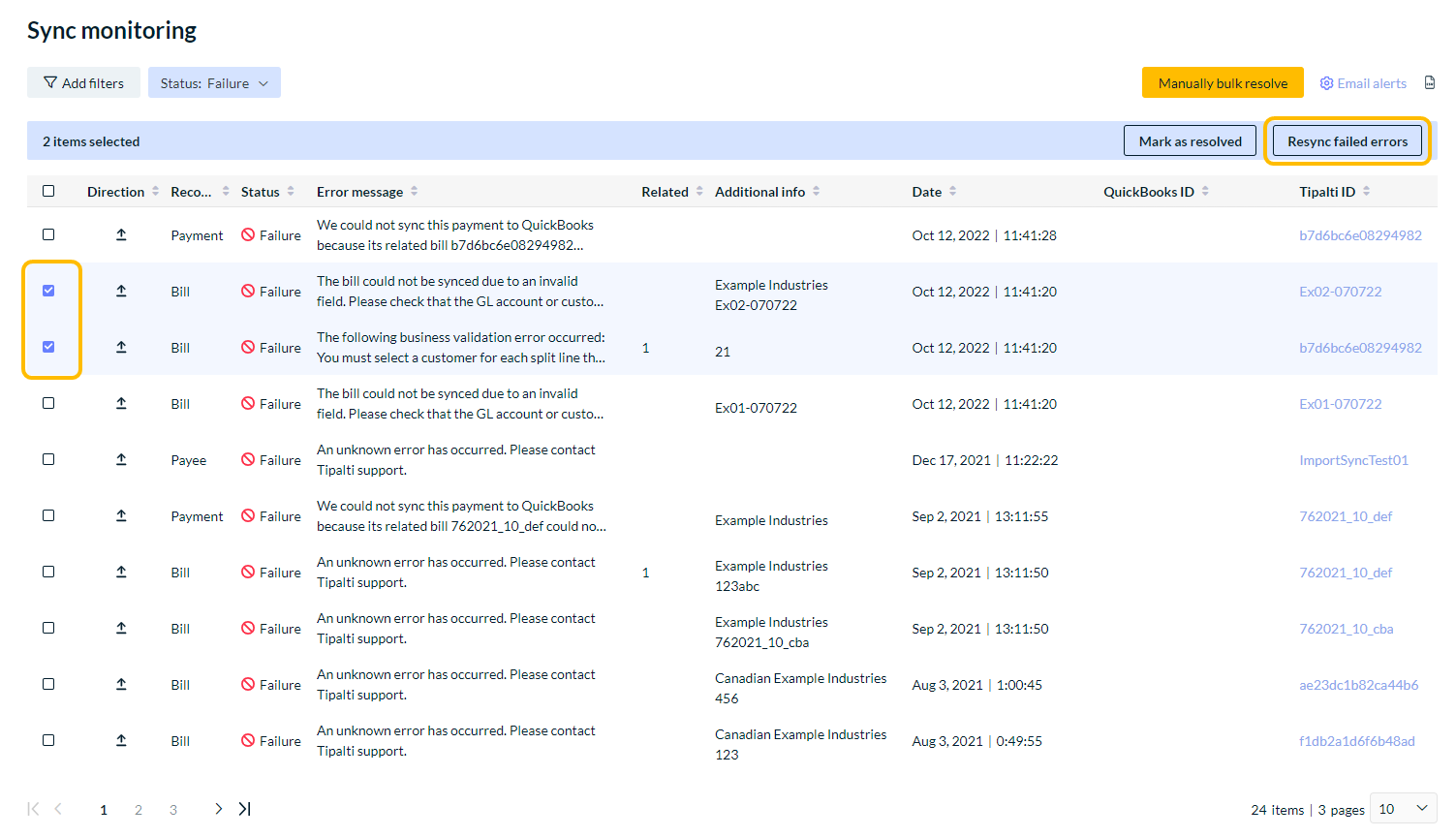Viewport: 1456px width, 837px height.
Task: Go to the last page using pagination icon
Action: pyautogui.click(x=245, y=809)
